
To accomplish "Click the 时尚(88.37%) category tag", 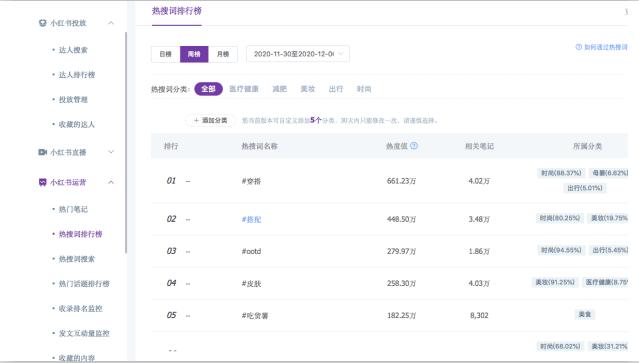I will pyautogui.click(x=561, y=173).
